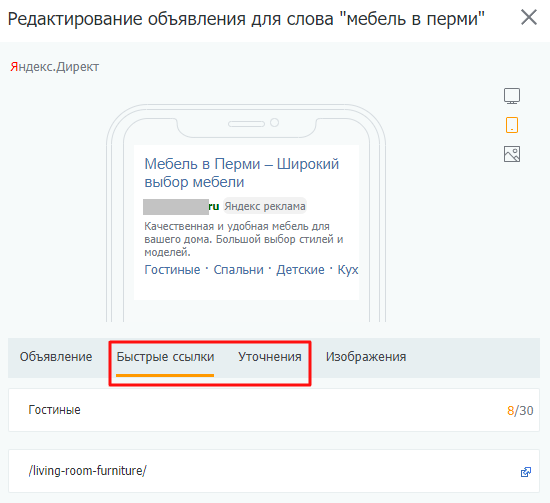Viewport: 550px width, 503px height.
Task: Click the ad headline Мебель в Перми
Action: (x=242, y=173)
